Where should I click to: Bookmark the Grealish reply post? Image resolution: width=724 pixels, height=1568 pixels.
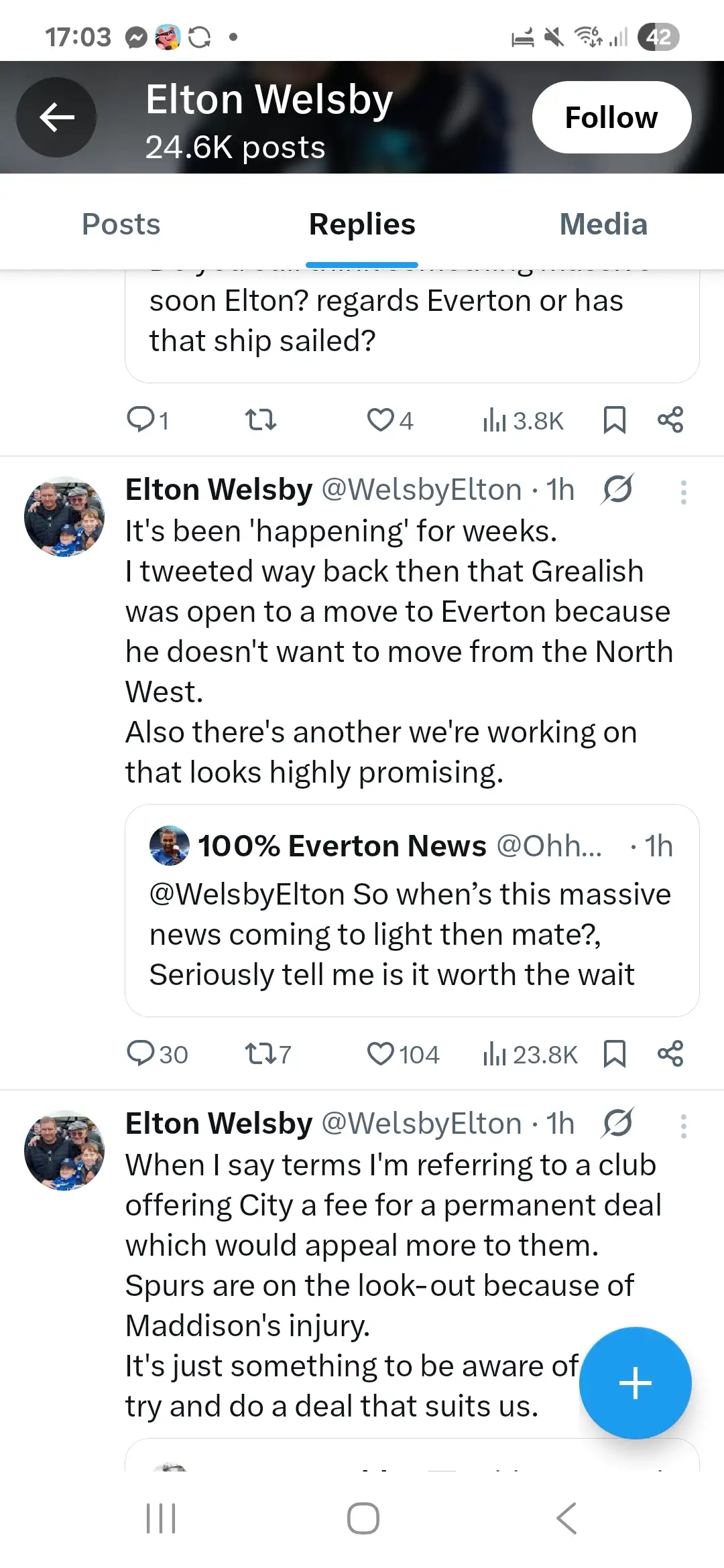tap(614, 1054)
